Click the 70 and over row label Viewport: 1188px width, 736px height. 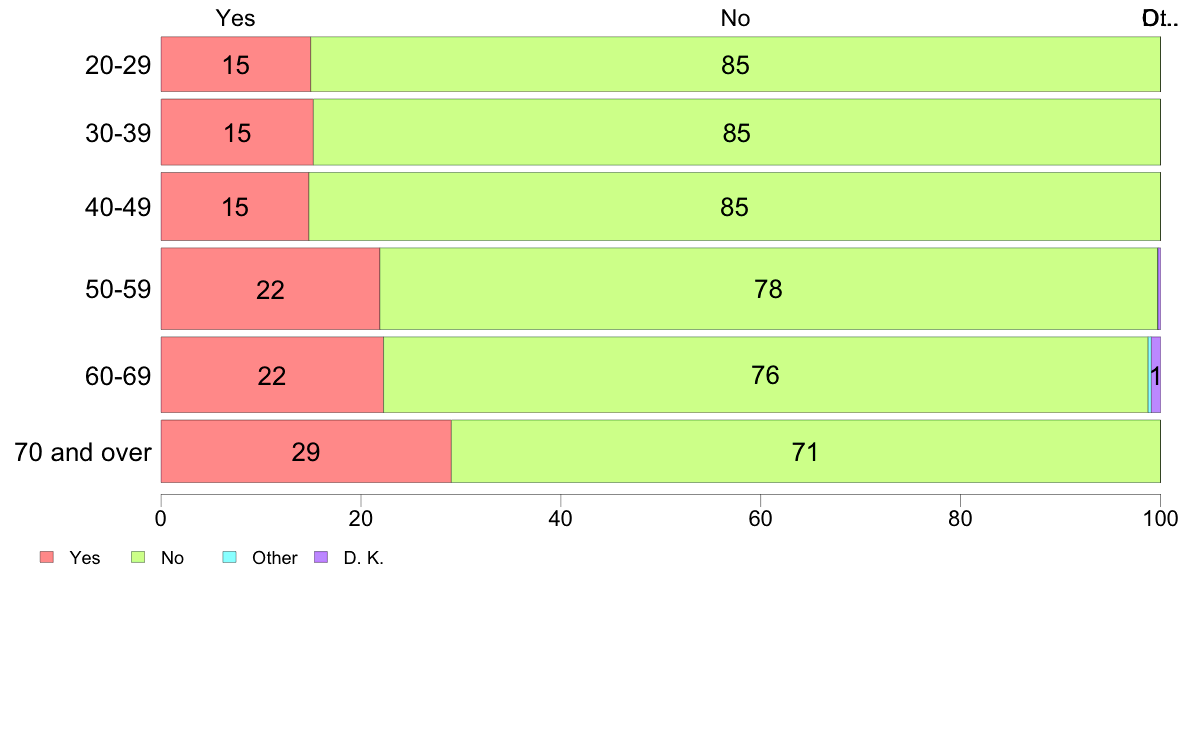pyautogui.click(x=83, y=453)
